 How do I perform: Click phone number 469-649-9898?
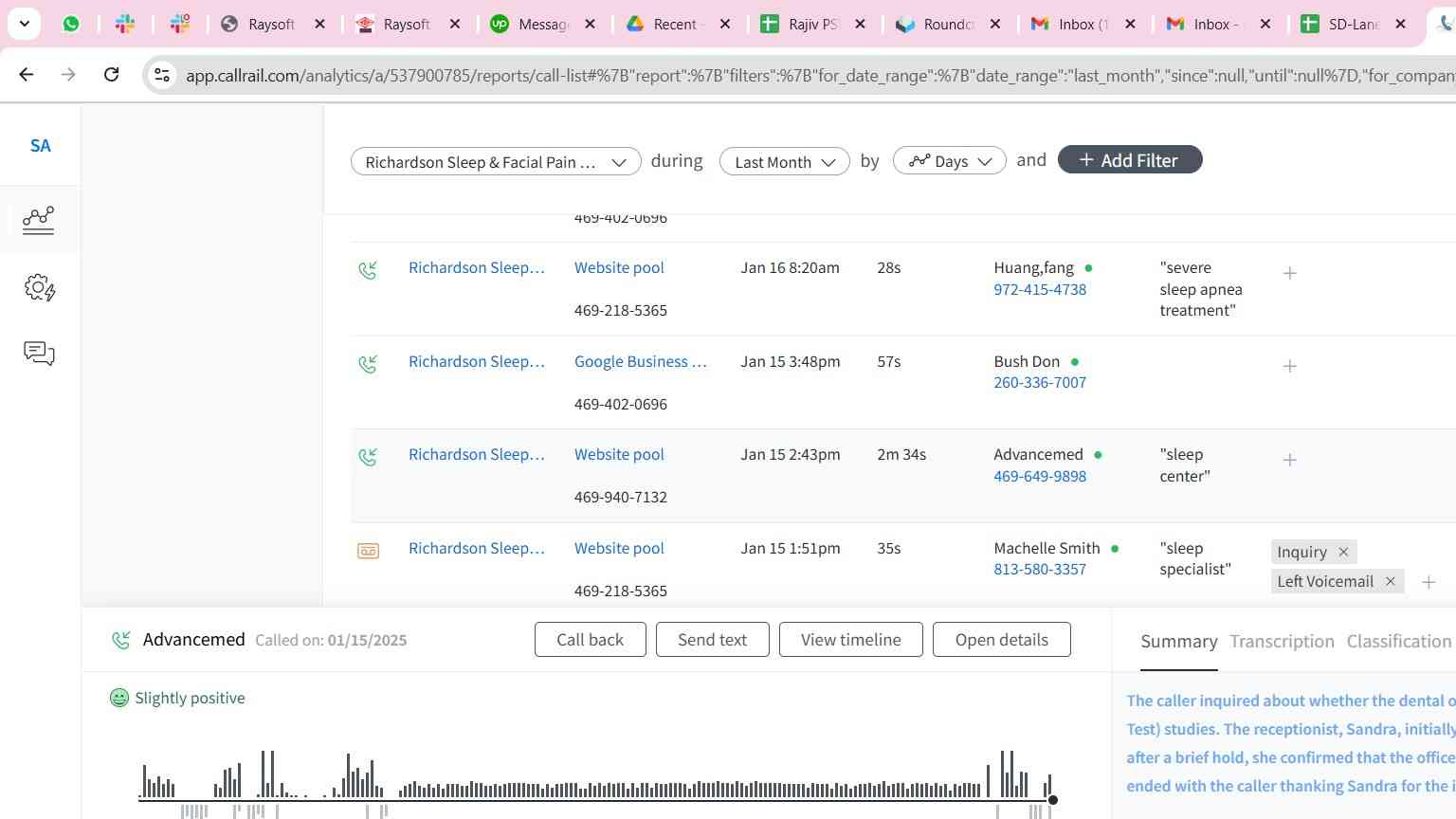(1040, 476)
